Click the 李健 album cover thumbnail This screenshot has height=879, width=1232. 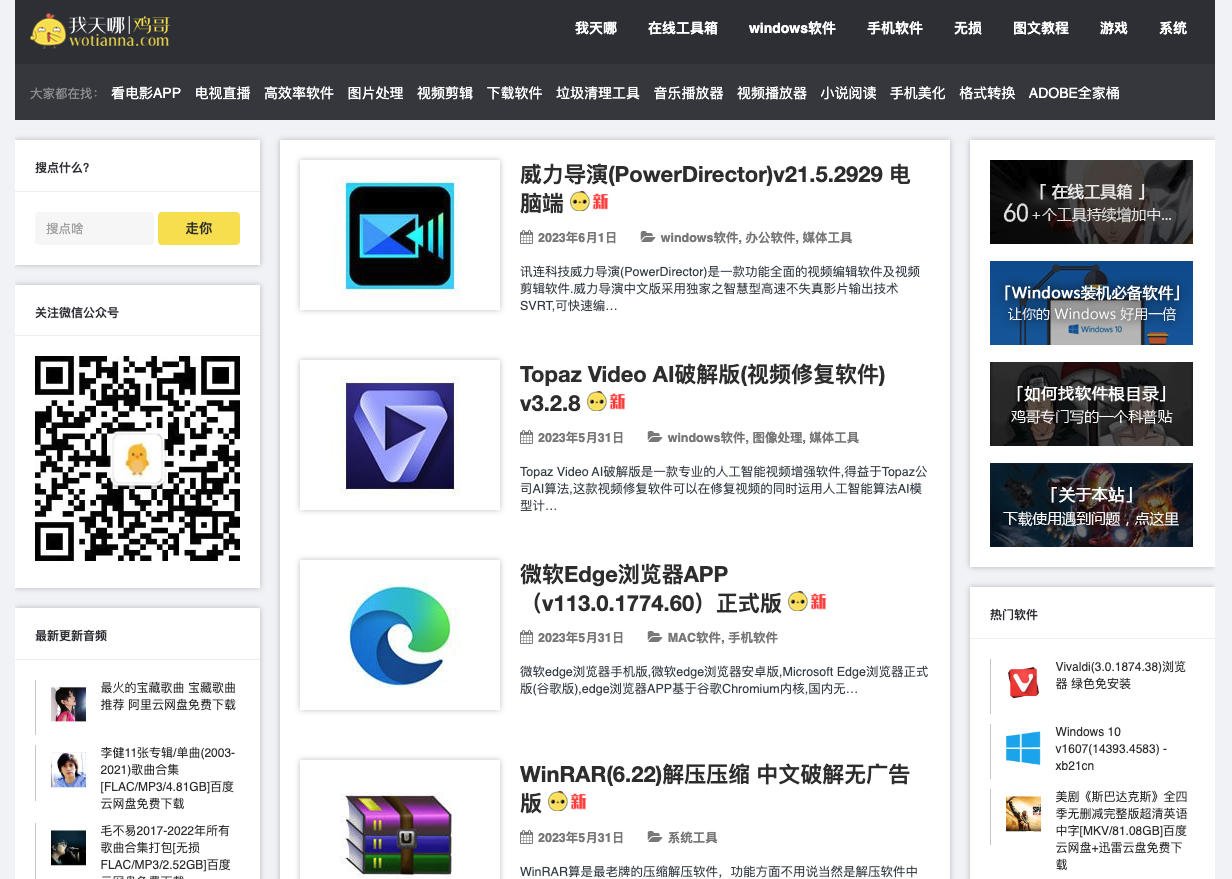tap(68, 769)
